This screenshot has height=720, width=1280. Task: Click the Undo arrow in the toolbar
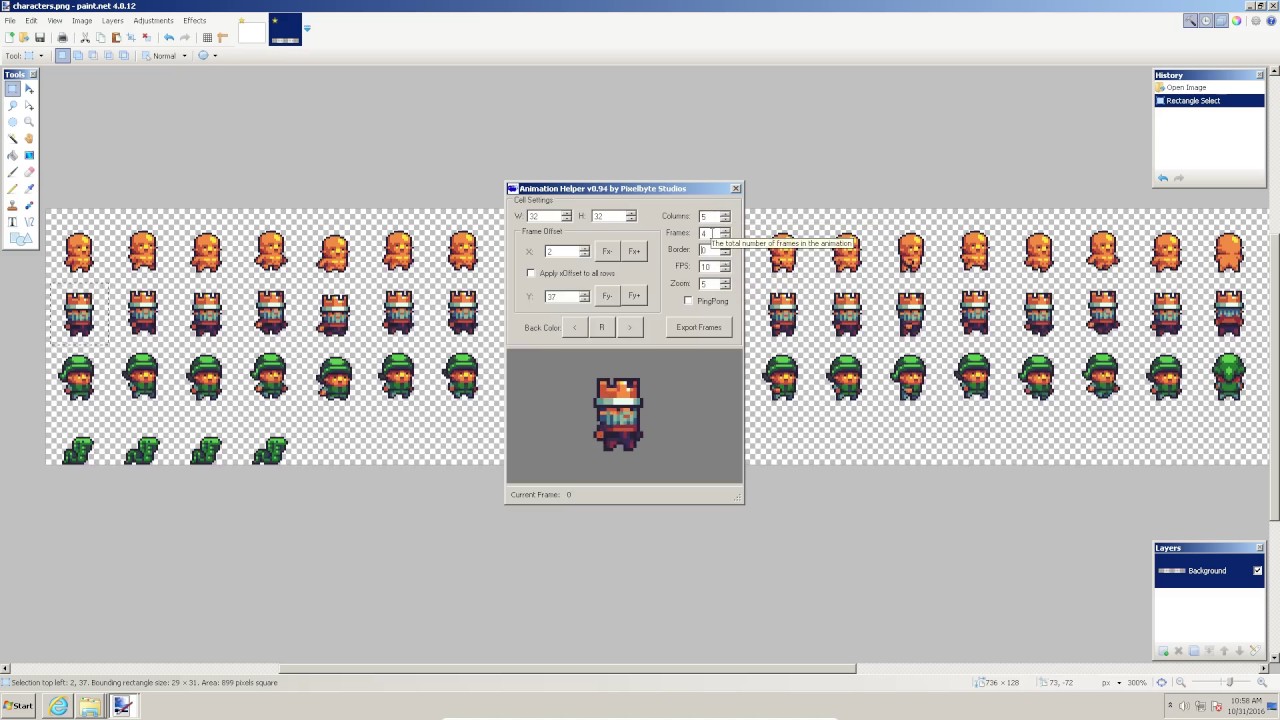(170, 37)
